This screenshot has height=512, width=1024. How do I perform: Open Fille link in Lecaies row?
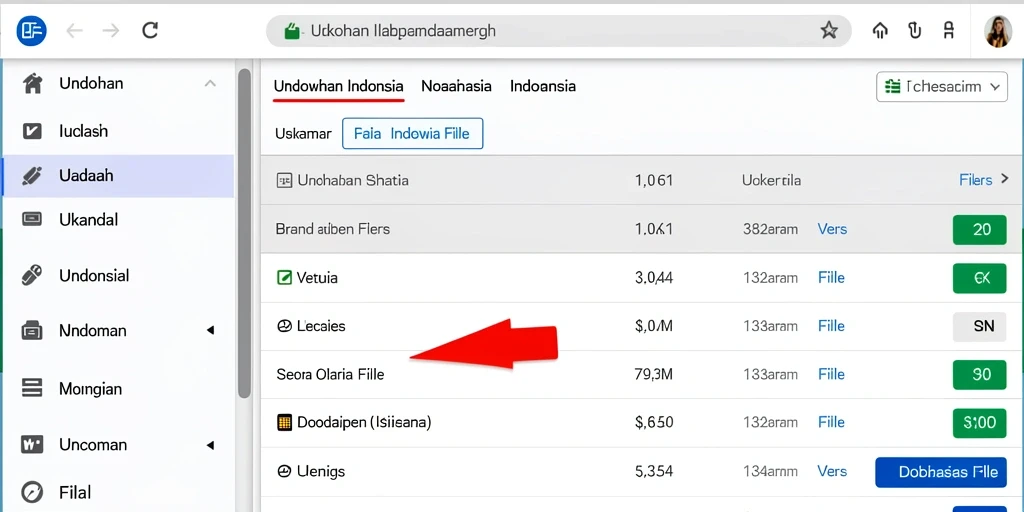tap(831, 326)
